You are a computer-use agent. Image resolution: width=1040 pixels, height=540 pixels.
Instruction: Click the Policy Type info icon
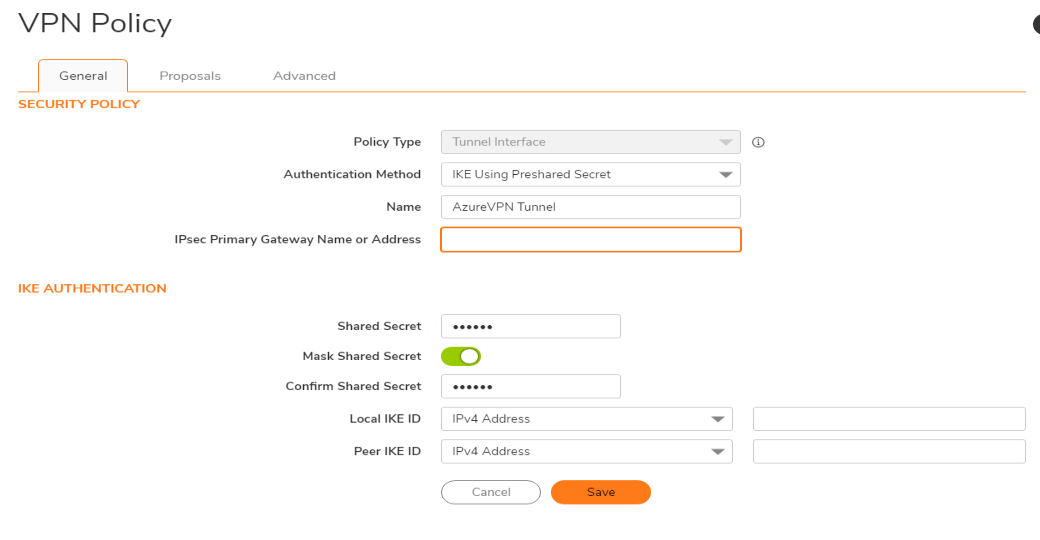pos(758,142)
